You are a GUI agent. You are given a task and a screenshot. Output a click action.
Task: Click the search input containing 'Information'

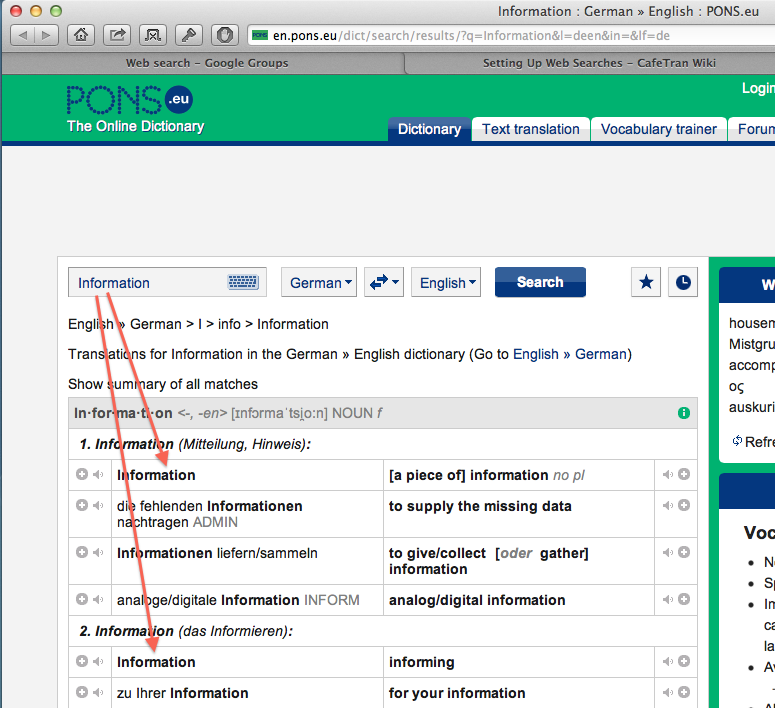pyautogui.click(x=150, y=283)
